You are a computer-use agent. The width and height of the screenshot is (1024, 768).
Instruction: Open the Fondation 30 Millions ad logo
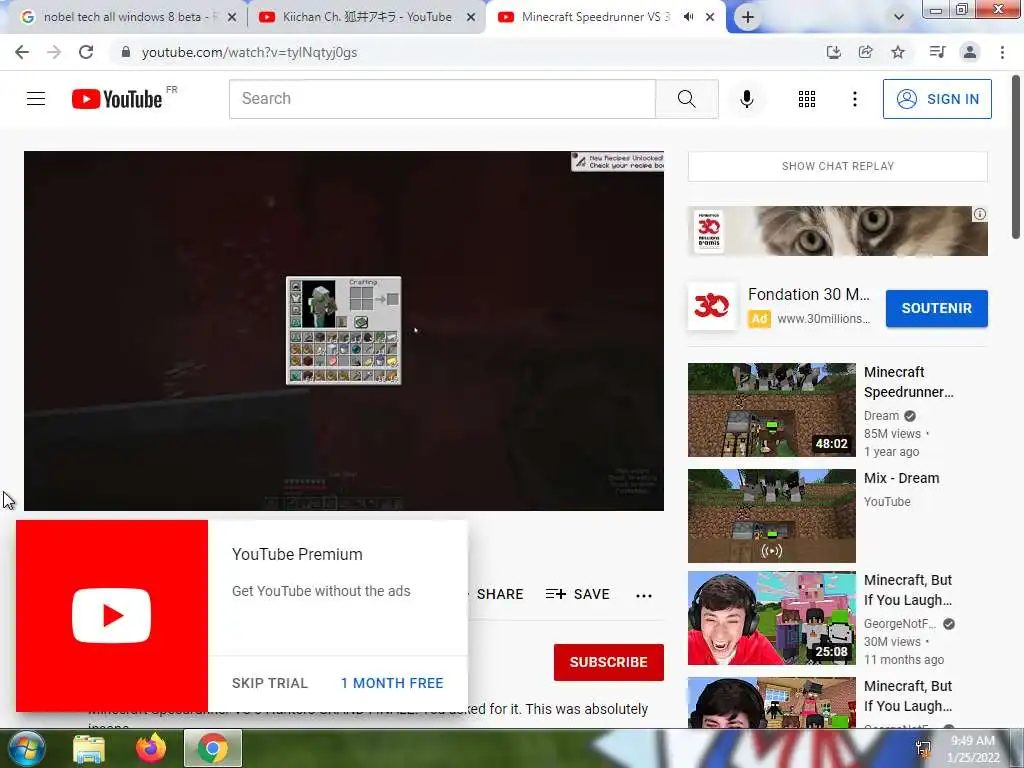pyautogui.click(x=712, y=306)
